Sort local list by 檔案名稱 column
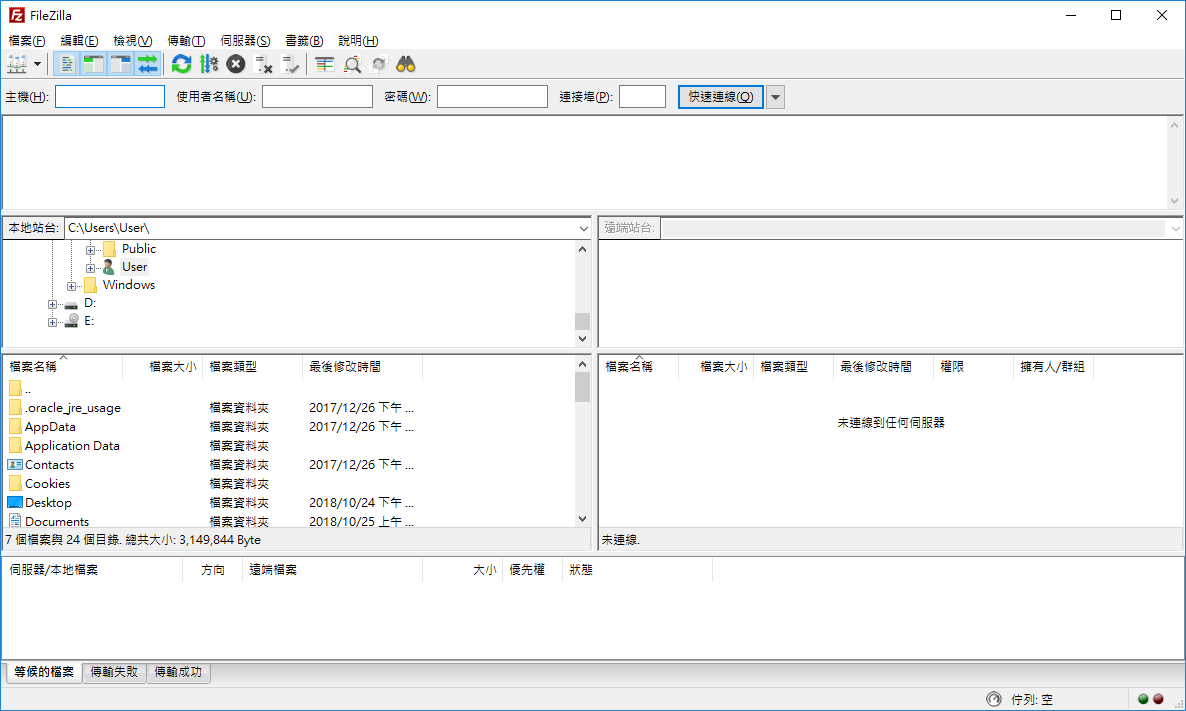The width and height of the screenshot is (1186, 711). (x=63, y=367)
